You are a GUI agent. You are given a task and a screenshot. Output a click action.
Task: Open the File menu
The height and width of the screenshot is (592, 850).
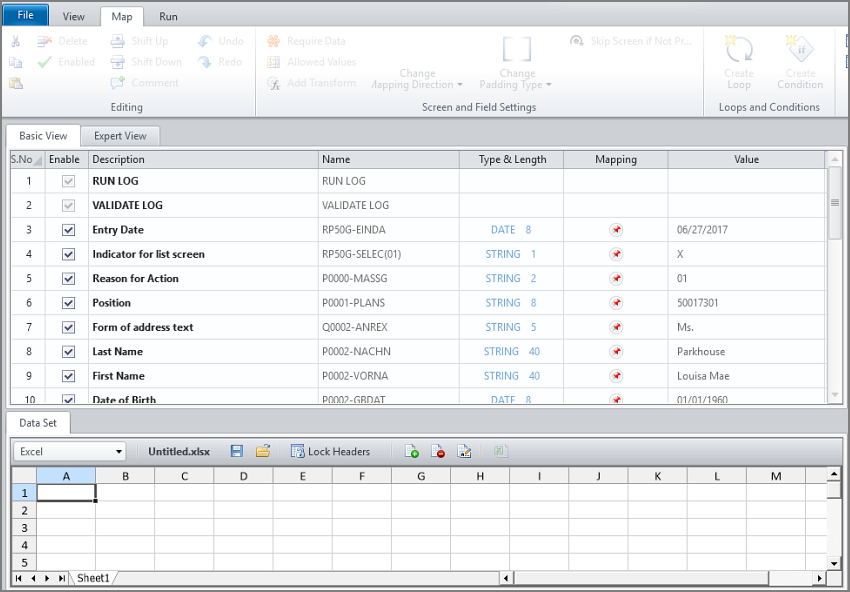click(x=25, y=15)
